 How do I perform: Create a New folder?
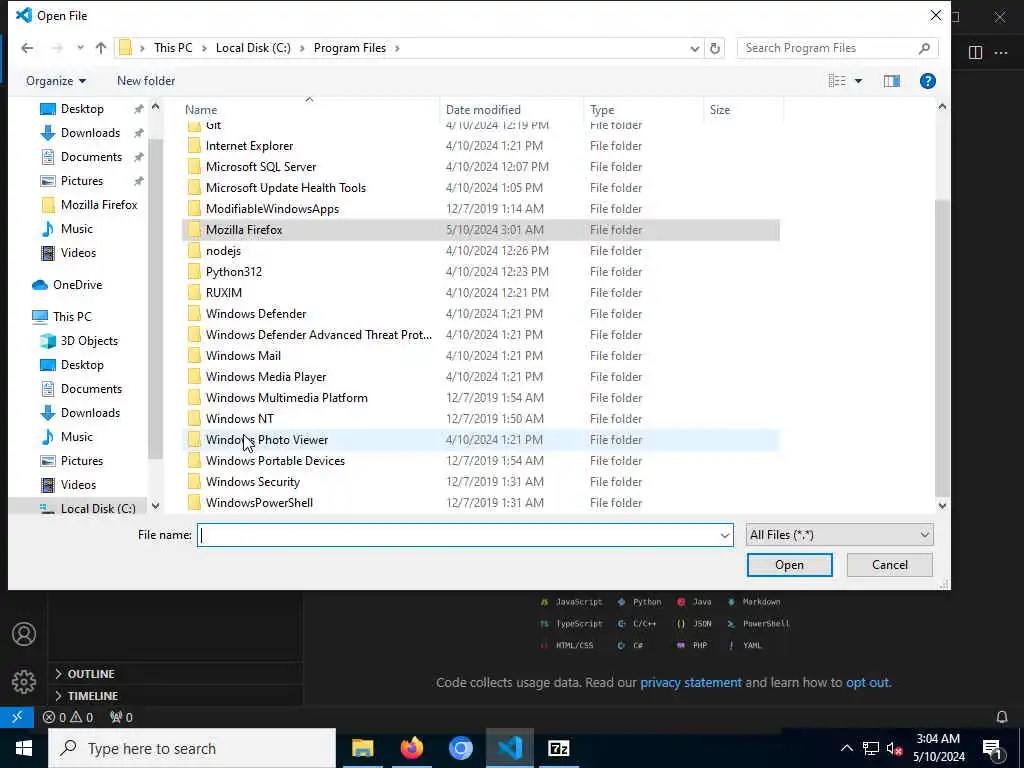[x=146, y=81]
